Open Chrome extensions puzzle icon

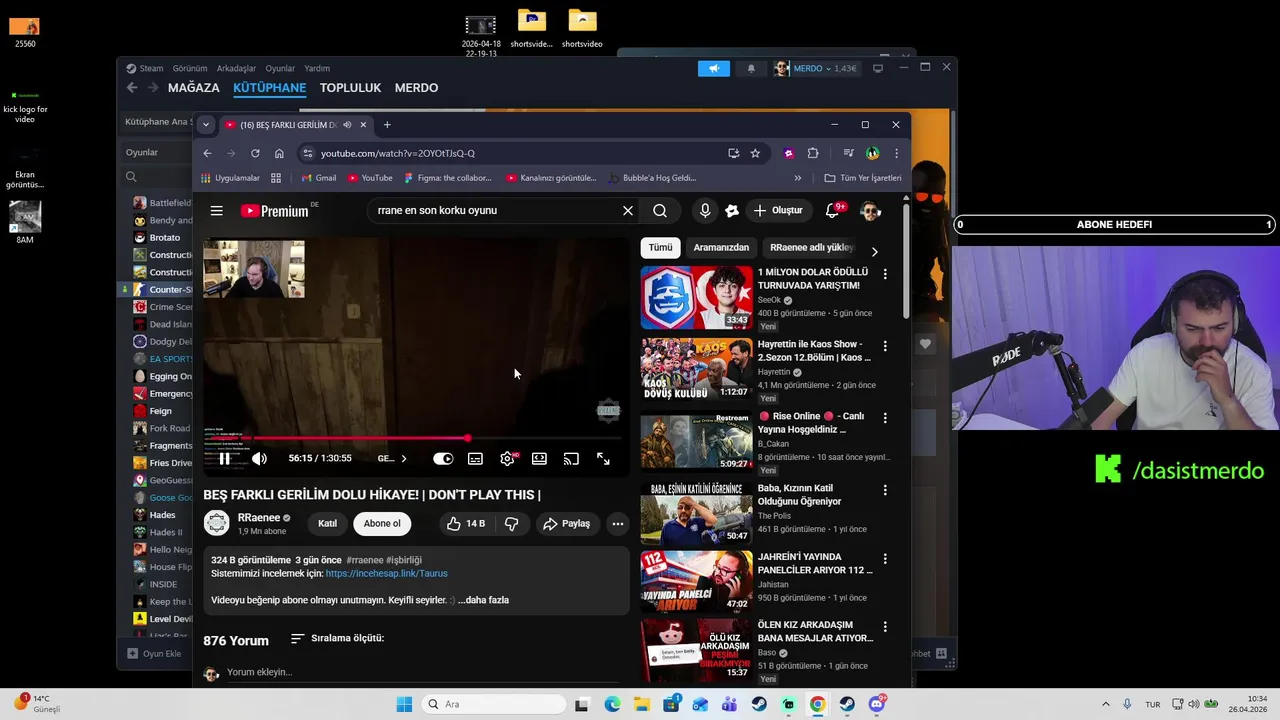813,153
